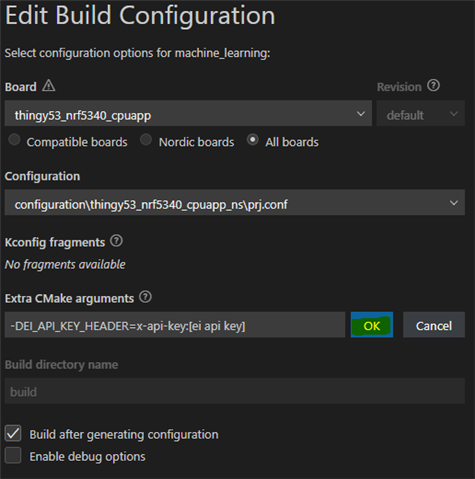Click the Board warning triangle icon
This screenshot has width=475, height=479.
point(49,86)
